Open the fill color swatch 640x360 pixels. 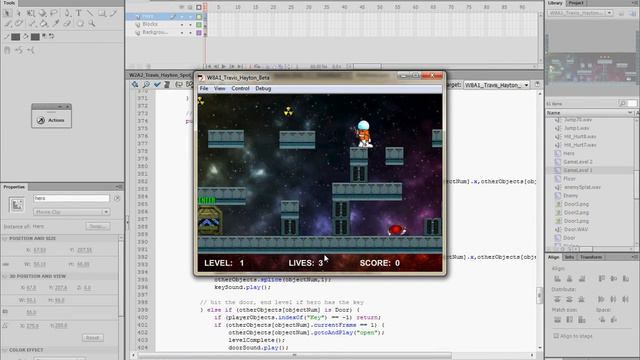point(35,37)
